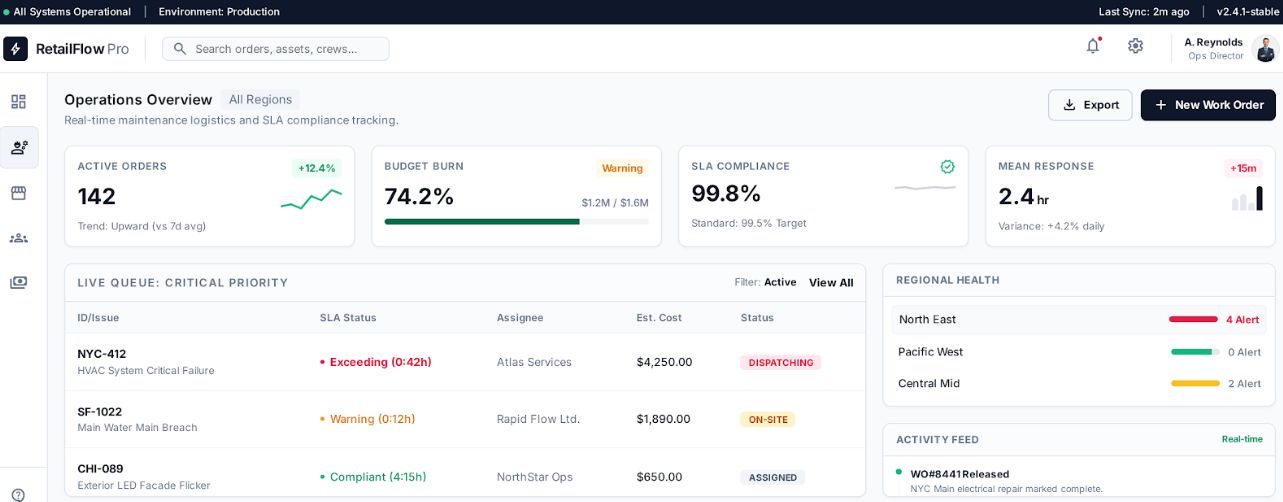Click All Systems Operational status

click(x=68, y=12)
